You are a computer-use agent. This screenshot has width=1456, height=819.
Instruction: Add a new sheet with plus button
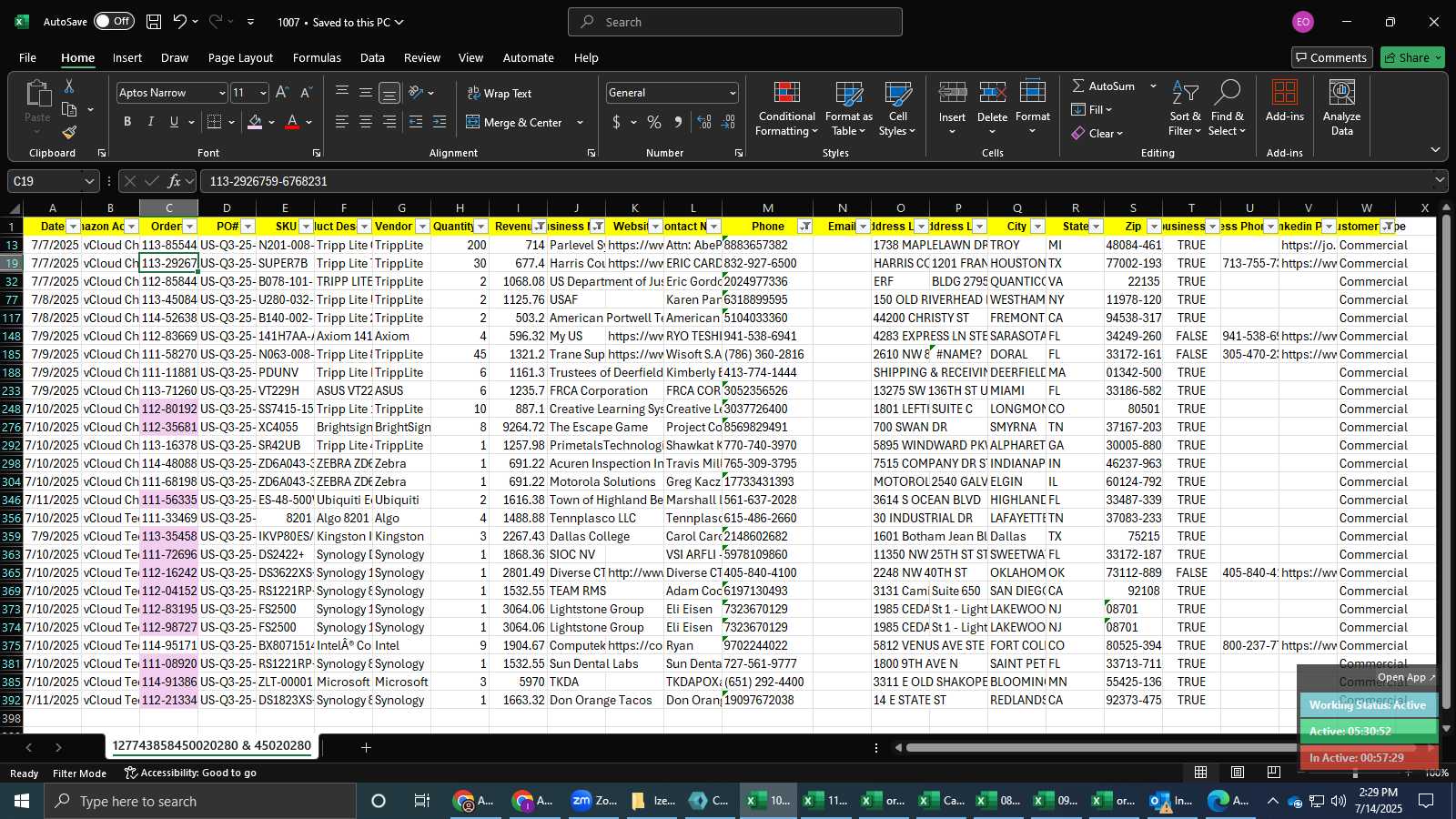click(x=366, y=747)
